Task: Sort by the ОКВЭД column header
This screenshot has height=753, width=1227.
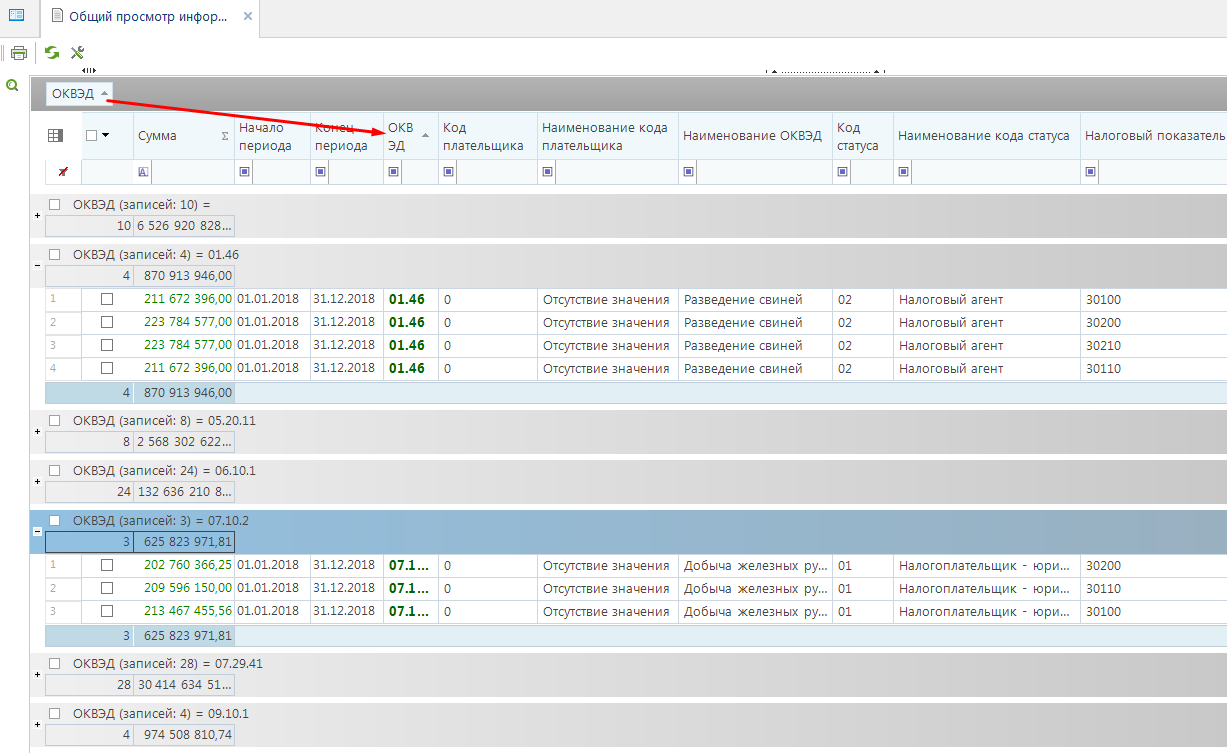Action: pyautogui.click(x=410, y=136)
